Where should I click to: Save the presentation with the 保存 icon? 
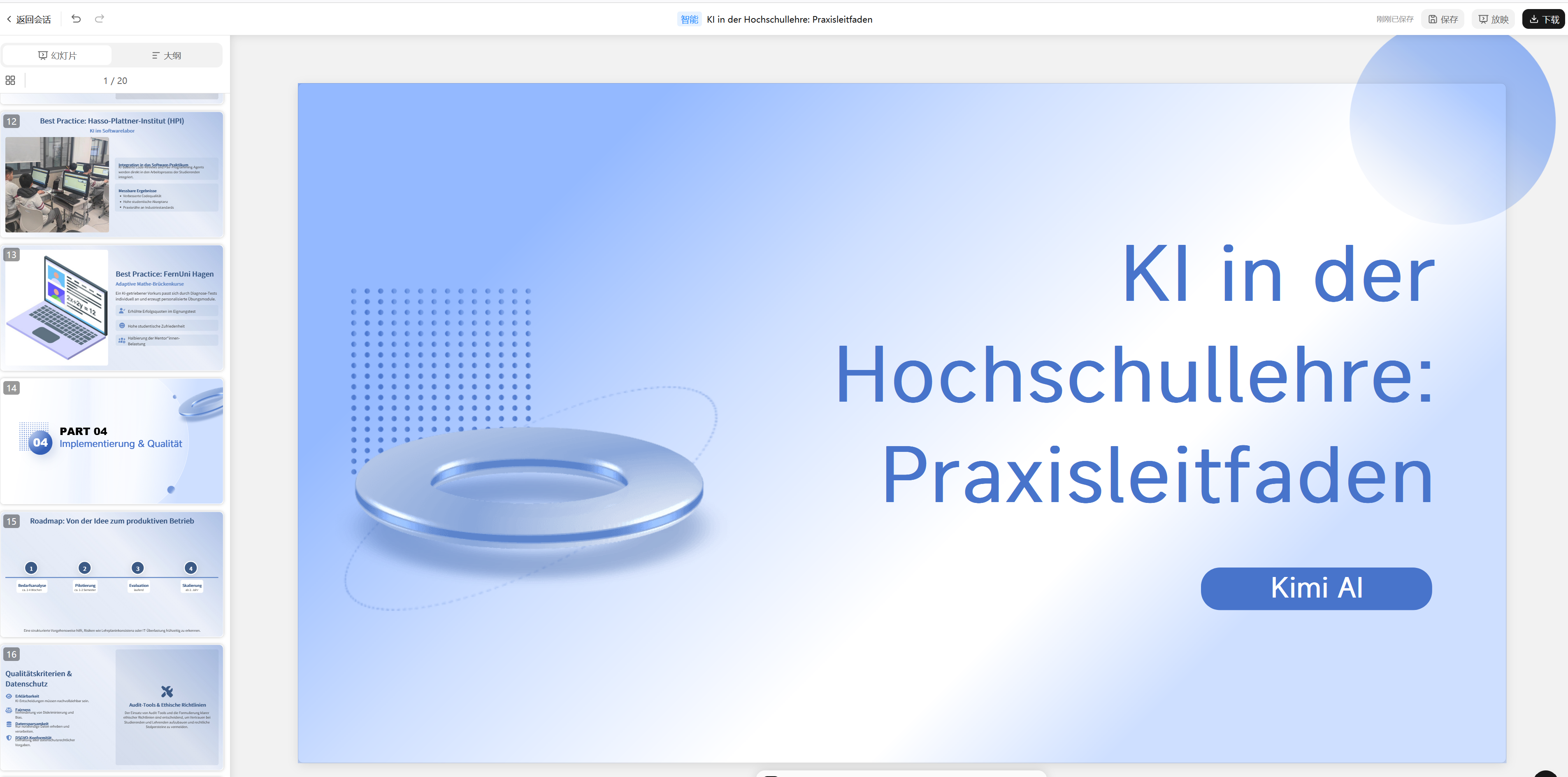click(1442, 19)
